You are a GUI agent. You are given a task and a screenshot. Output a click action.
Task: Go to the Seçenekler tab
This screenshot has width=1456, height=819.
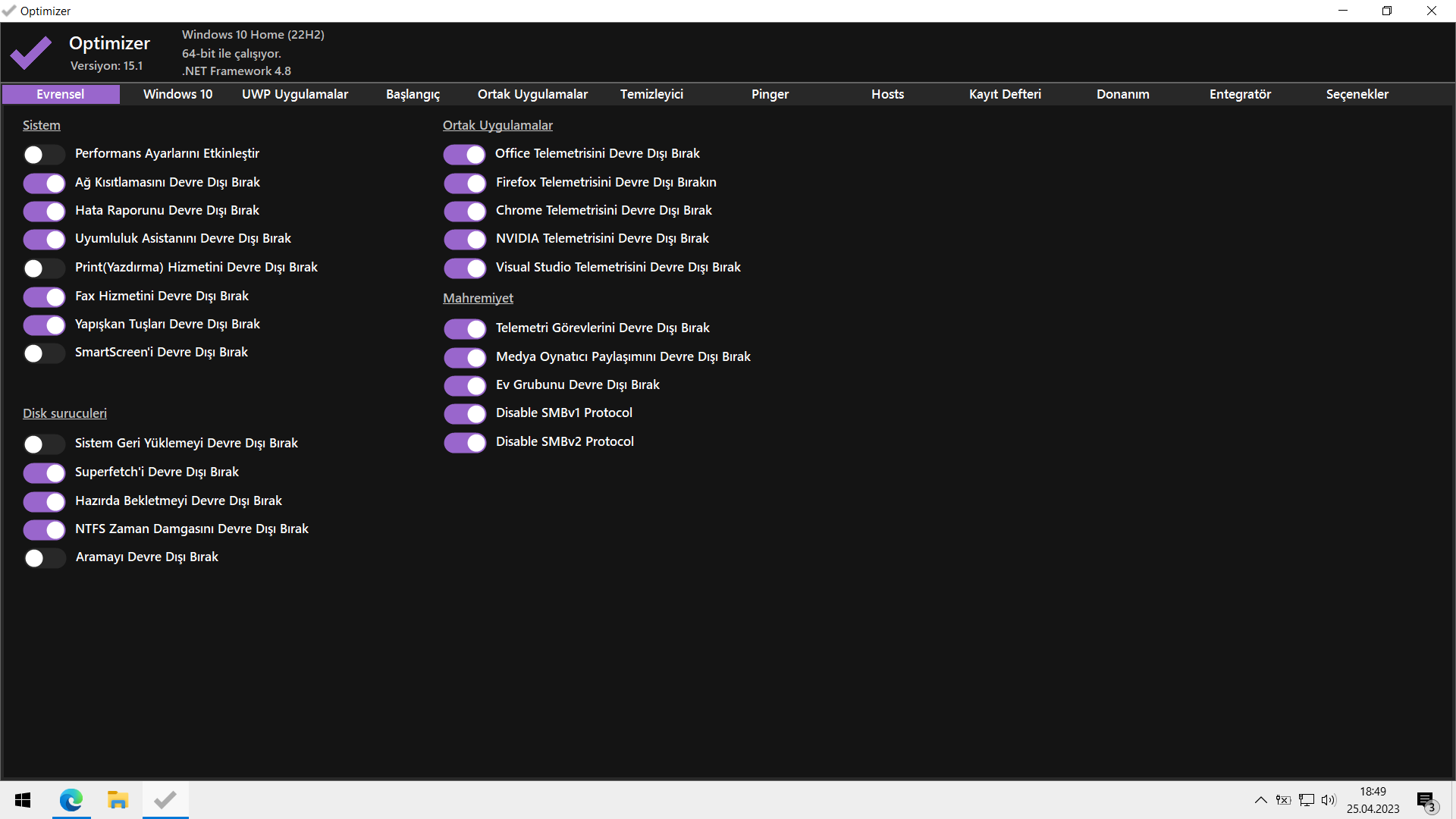tap(1357, 94)
